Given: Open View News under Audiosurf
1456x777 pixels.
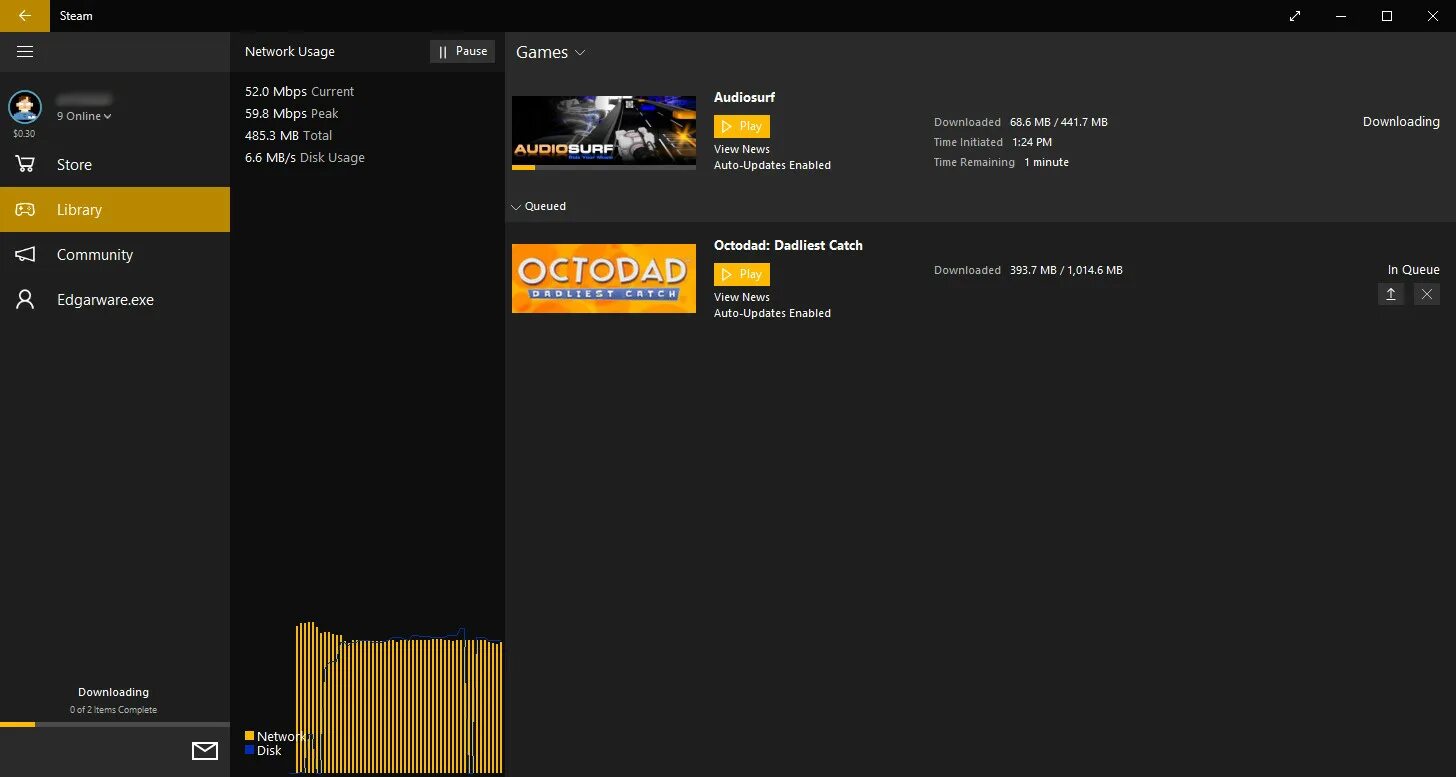Looking at the screenshot, I should [742, 150].
